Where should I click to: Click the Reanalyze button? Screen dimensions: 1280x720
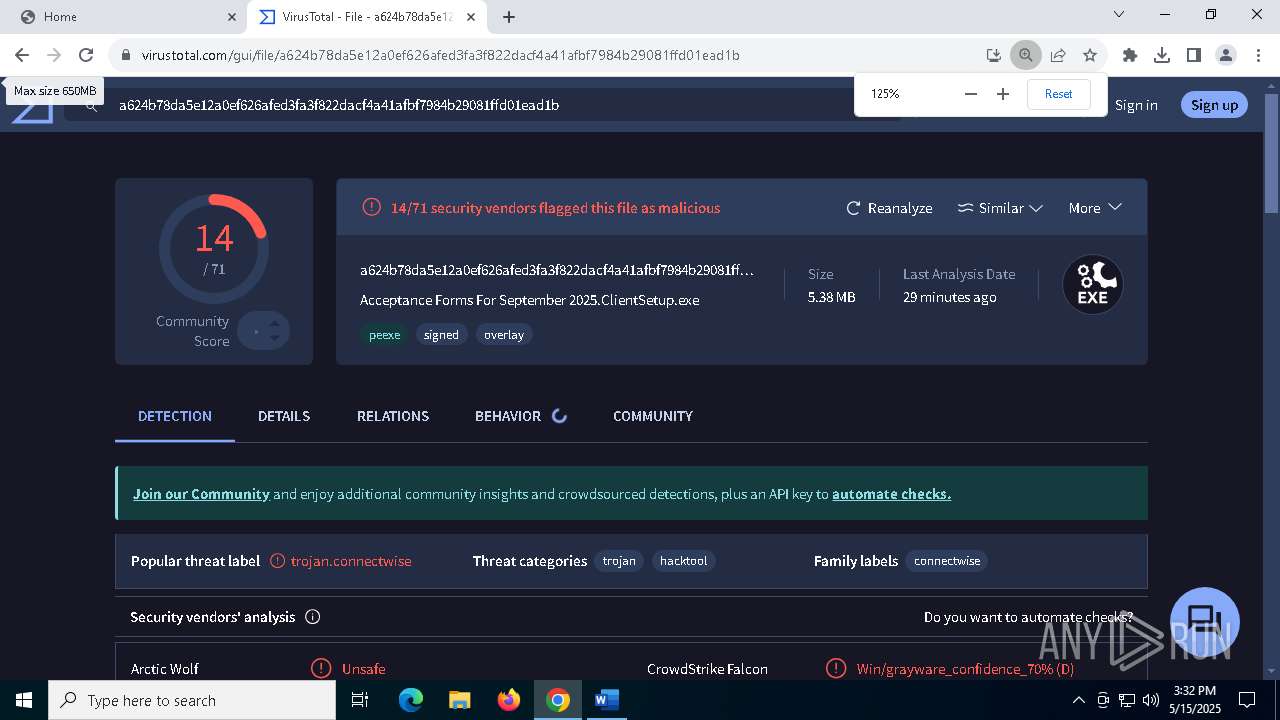(889, 208)
